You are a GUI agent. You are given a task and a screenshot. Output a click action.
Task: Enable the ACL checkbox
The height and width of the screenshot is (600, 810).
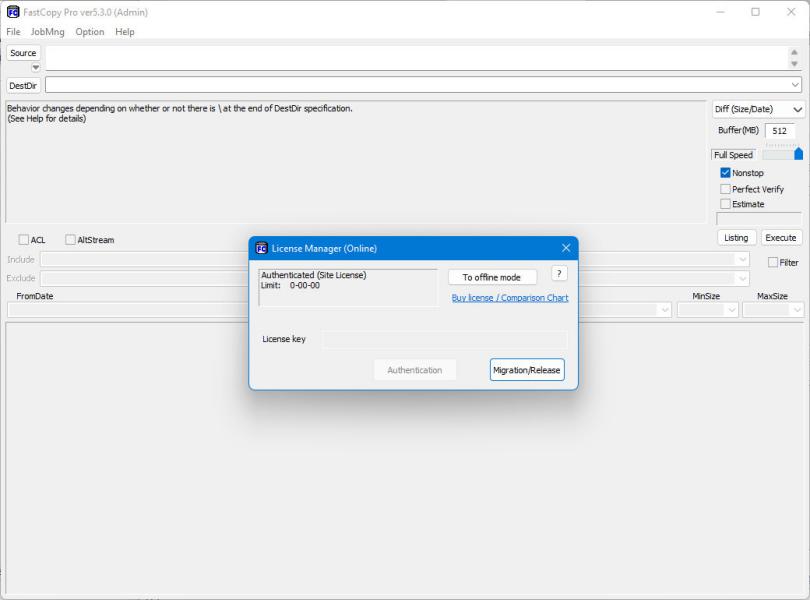[x=23, y=240]
